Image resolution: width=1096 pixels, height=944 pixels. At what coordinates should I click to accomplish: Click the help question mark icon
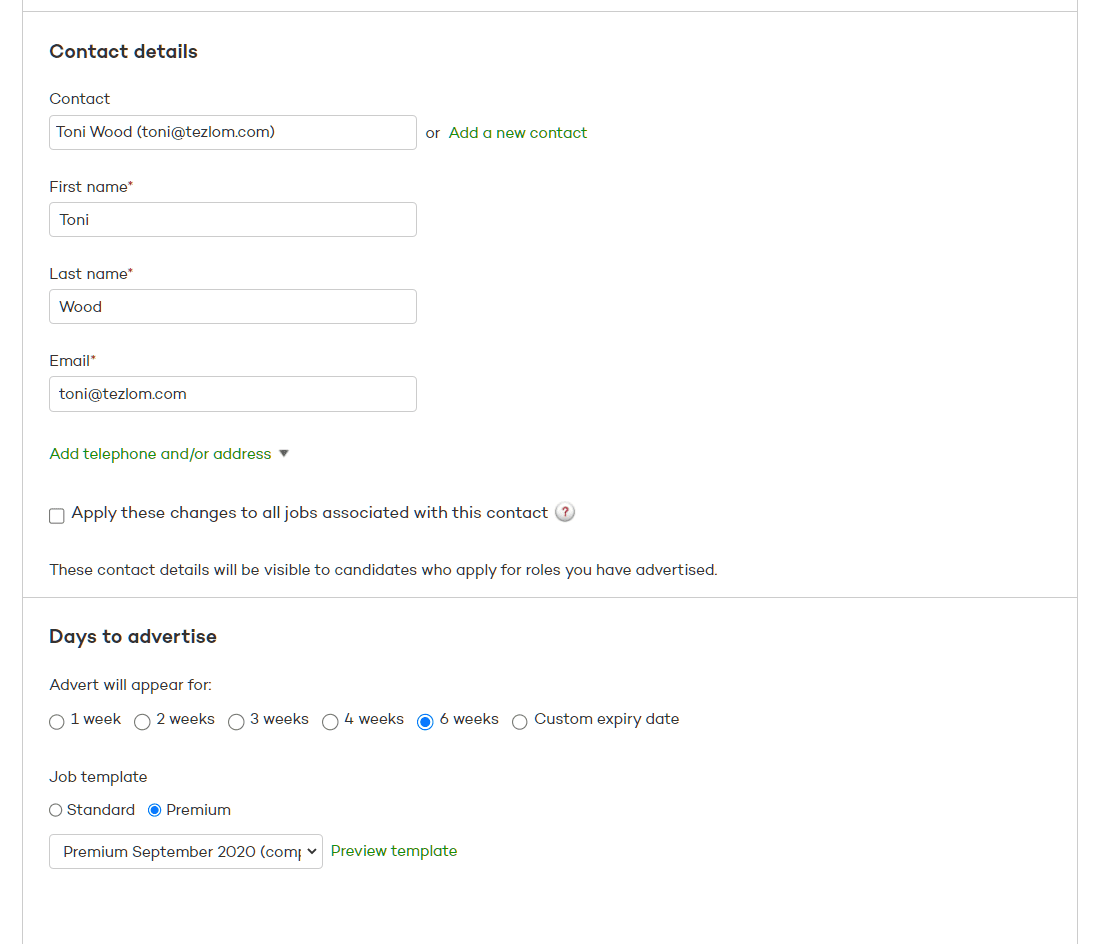[x=565, y=512]
